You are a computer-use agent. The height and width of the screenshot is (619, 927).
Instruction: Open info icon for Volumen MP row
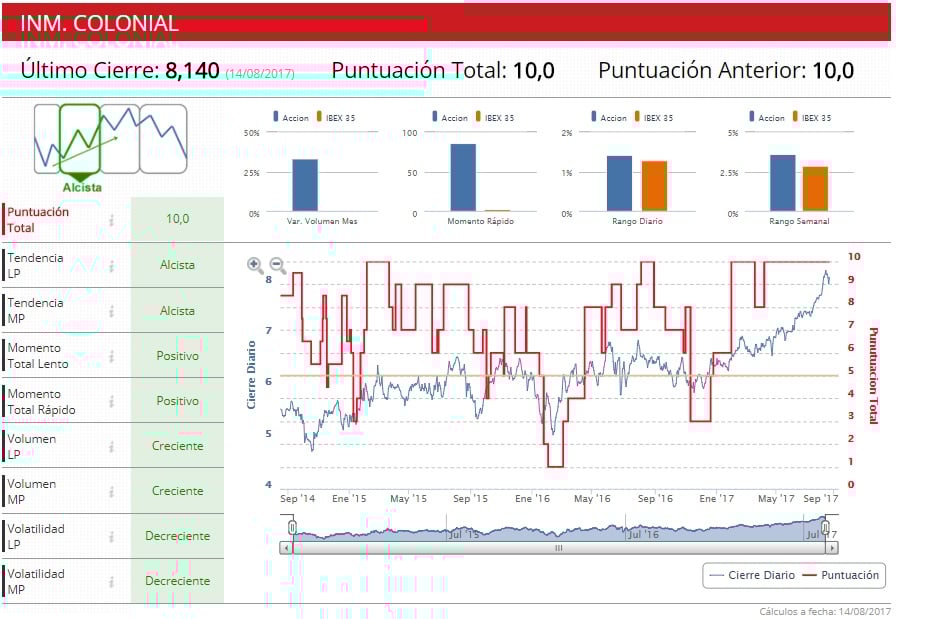click(111, 491)
